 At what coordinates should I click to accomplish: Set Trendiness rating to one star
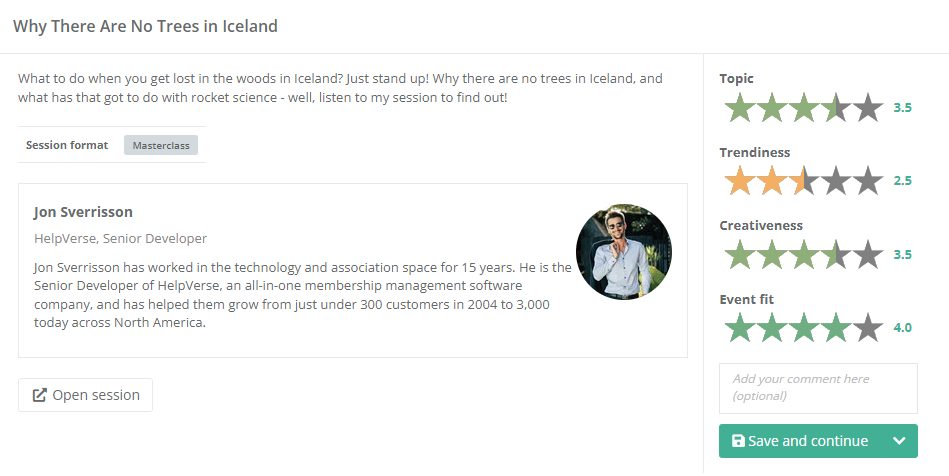pos(739,181)
